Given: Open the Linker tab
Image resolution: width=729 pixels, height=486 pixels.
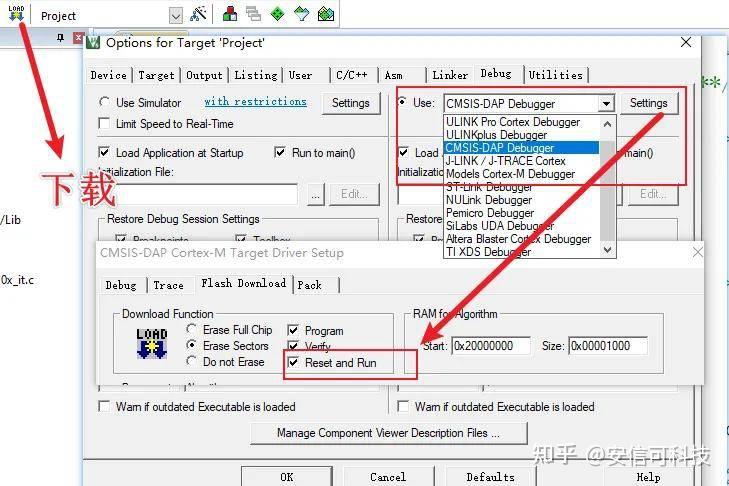Looking at the screenshot, I should point(450,75).
